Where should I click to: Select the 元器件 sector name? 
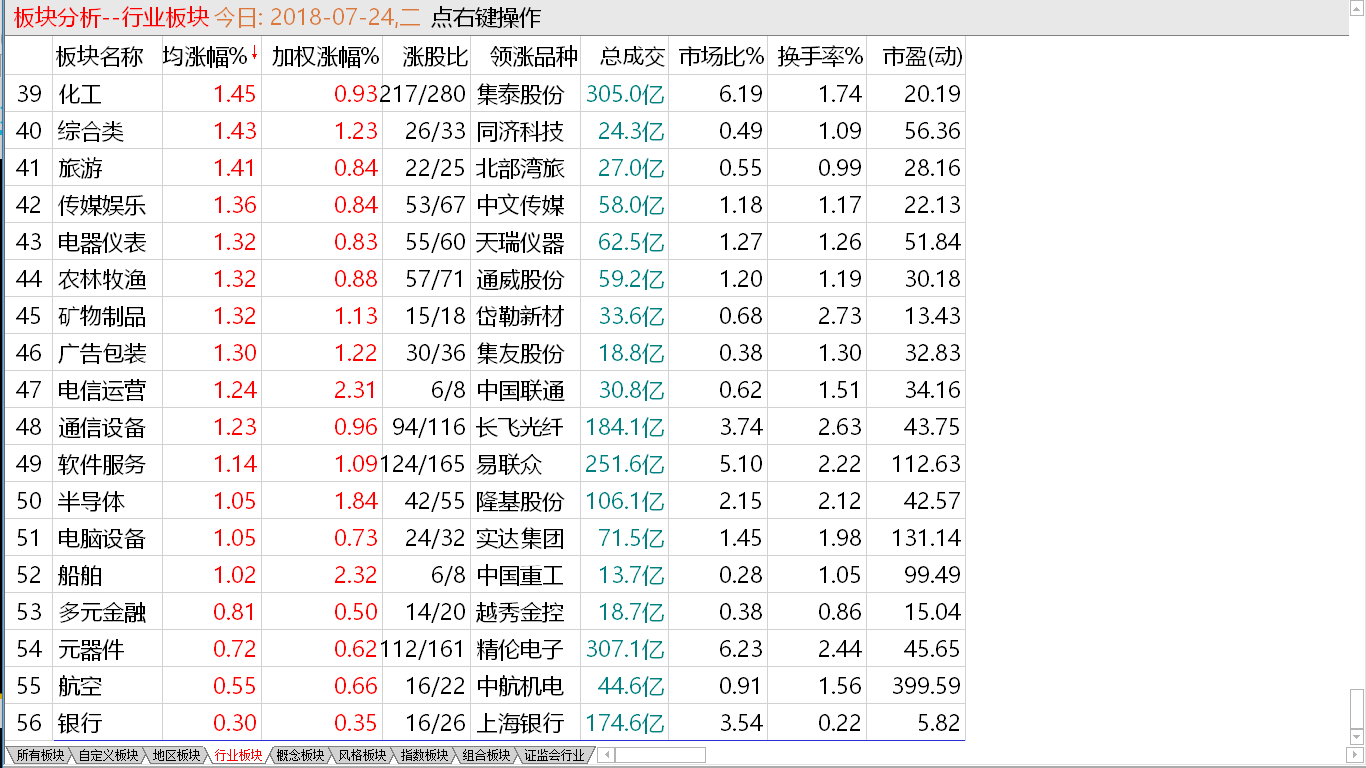[x=91, y=649]
